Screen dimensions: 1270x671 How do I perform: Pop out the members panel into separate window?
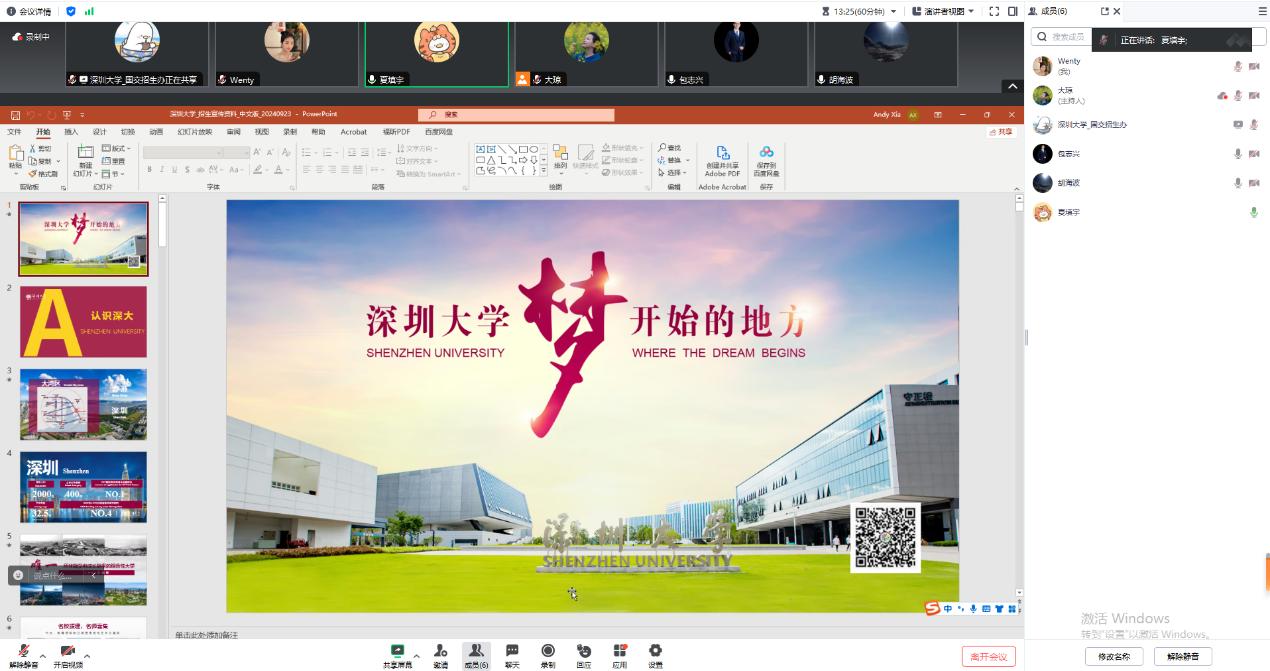click(1105, 11)
